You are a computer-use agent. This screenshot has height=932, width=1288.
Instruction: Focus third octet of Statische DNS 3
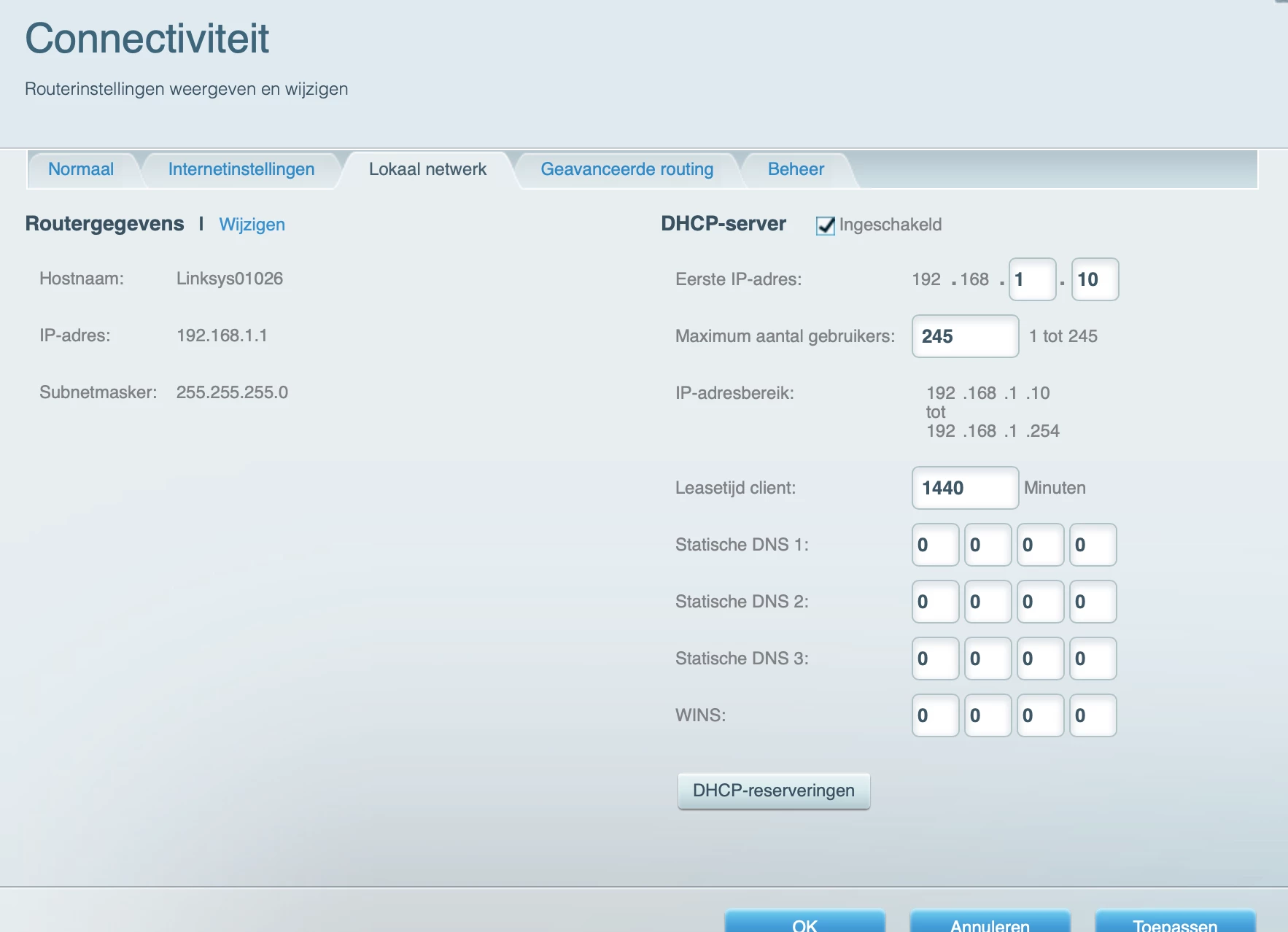click(x=1040, y=659)
